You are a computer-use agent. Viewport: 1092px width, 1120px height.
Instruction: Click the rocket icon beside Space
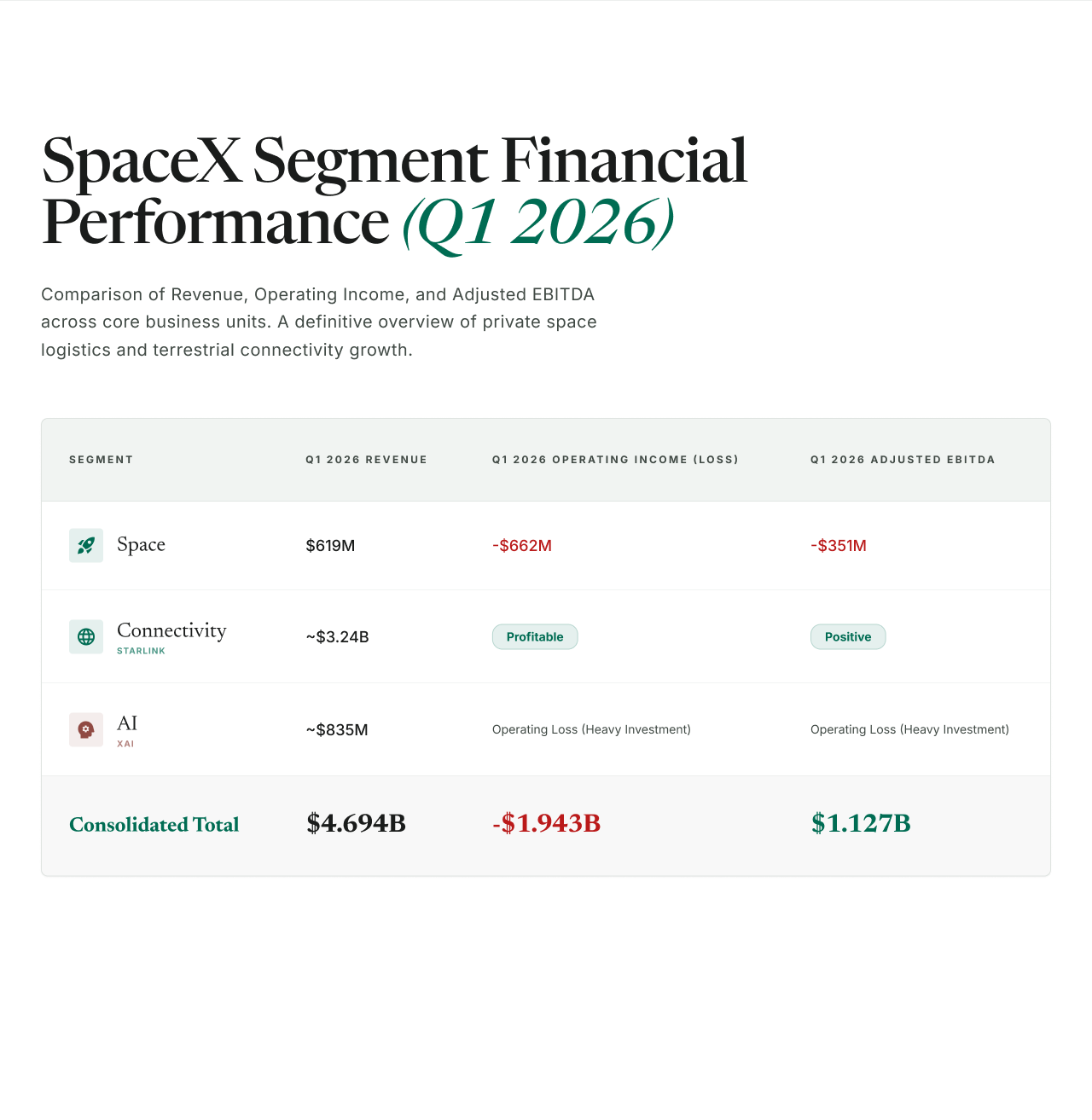tap(86, 545)
